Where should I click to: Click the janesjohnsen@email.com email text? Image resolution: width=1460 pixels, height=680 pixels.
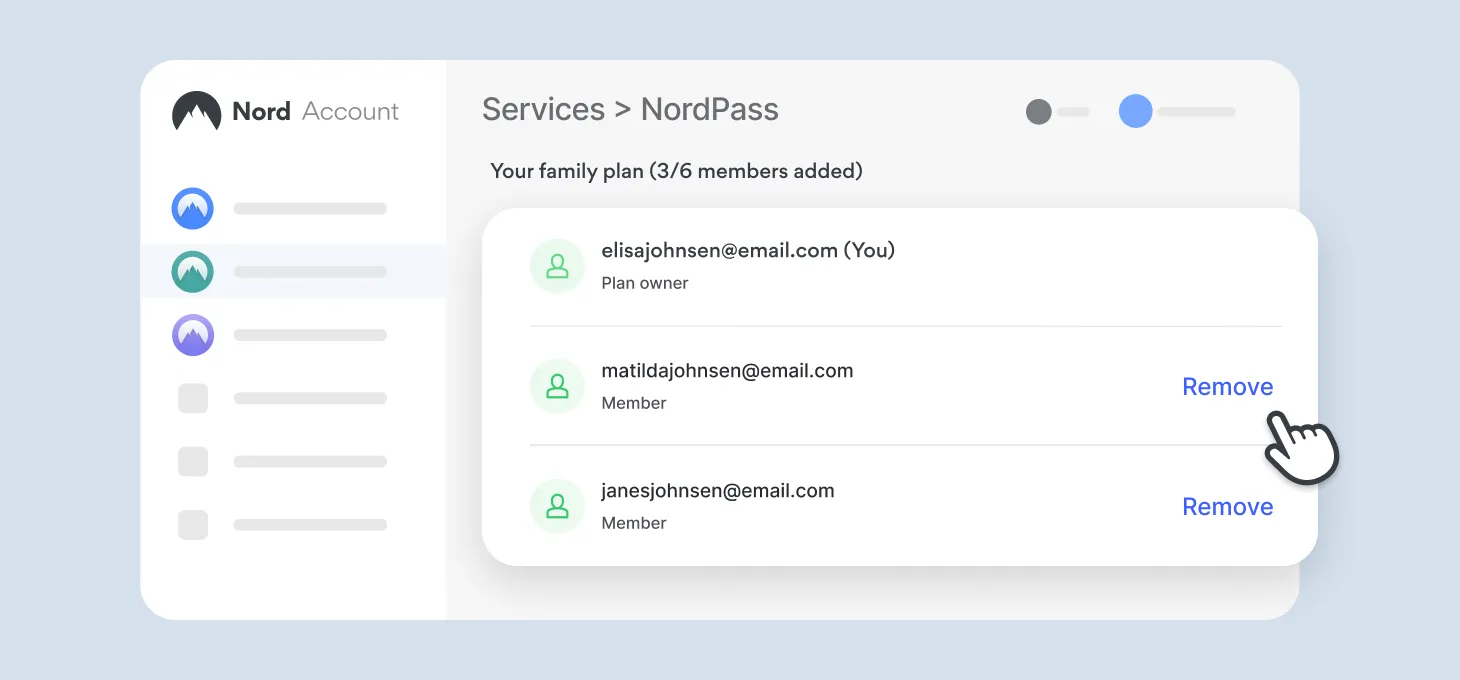(x=717, y=491)
